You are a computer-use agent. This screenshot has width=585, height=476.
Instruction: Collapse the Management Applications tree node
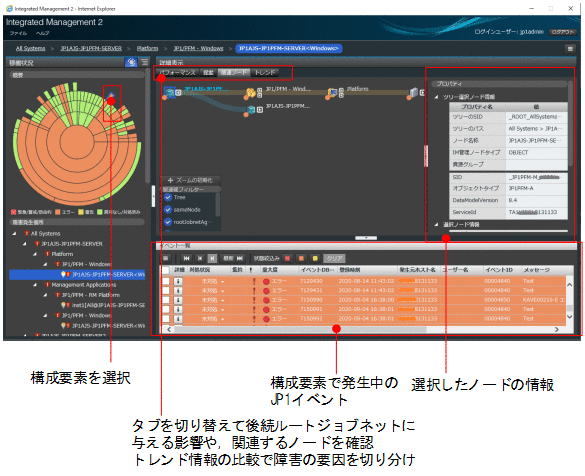[x=35, y=285]
